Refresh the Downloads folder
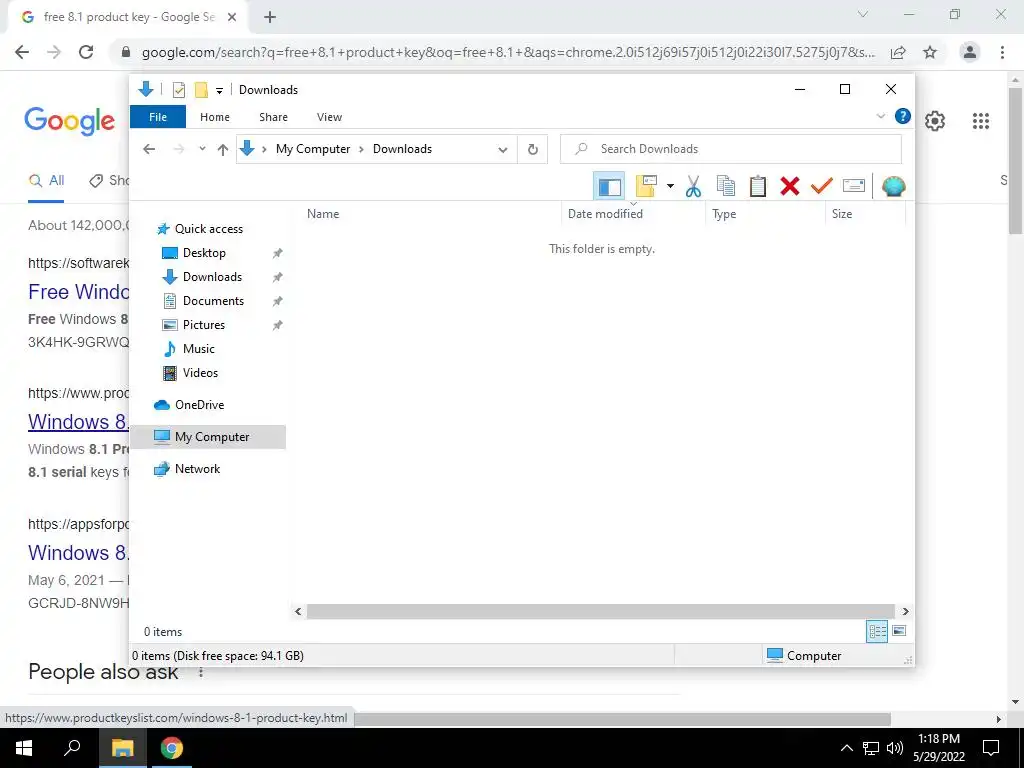The image size is (1024, 768). coord(533,150)
